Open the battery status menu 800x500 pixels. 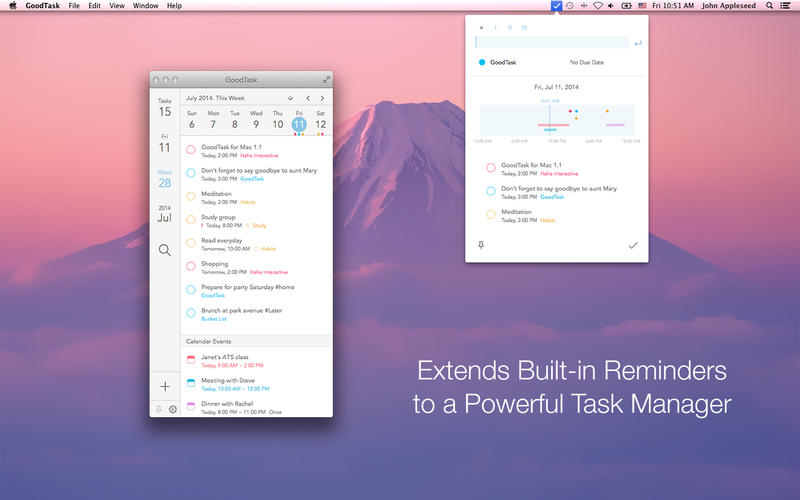[626, 6]
